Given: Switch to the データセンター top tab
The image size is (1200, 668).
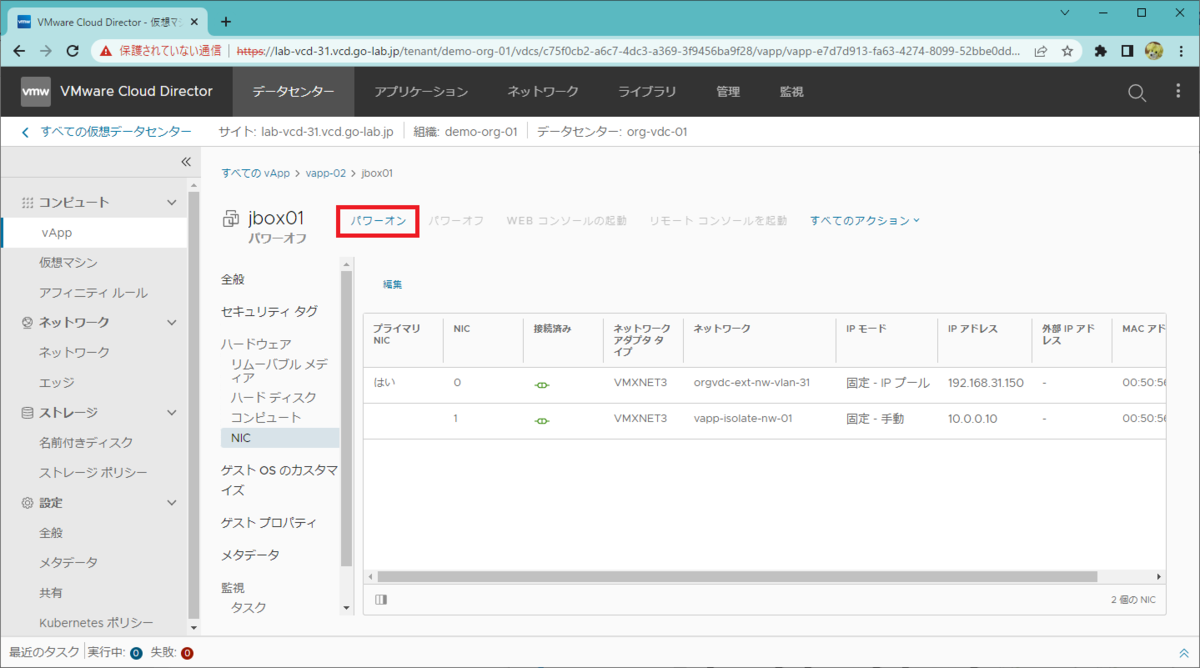Looking at the screenshot, I should point(293,92).
